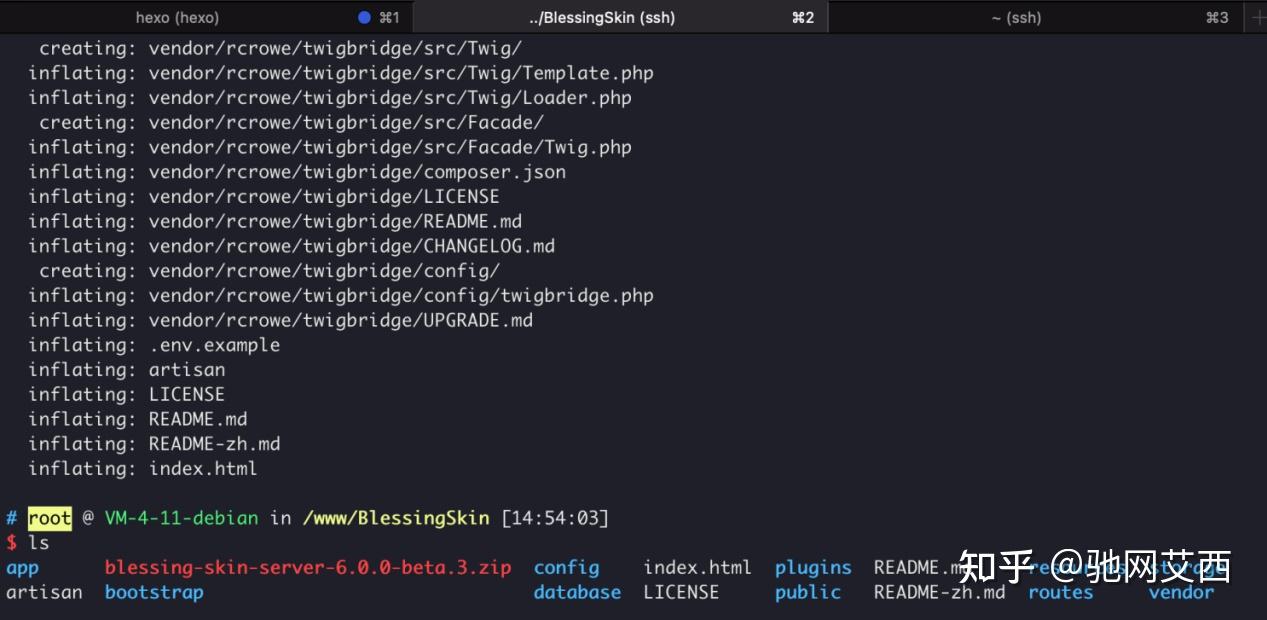Switch to the hexo (hexo) tab
The image size is (1267, 620).
pos(177,17)
